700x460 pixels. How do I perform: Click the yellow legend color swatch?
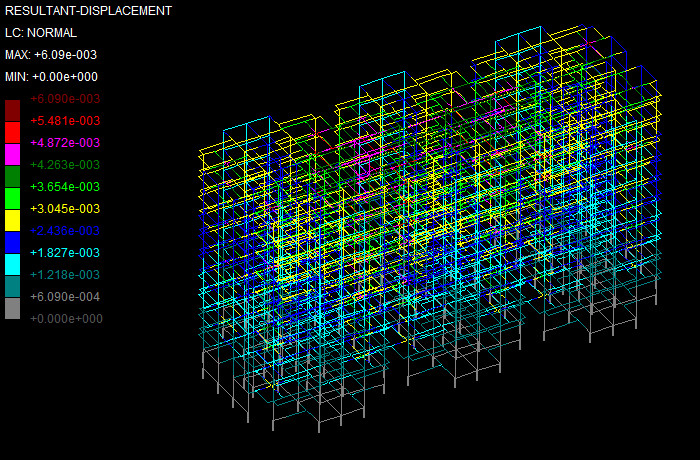[x=12, y=220]
